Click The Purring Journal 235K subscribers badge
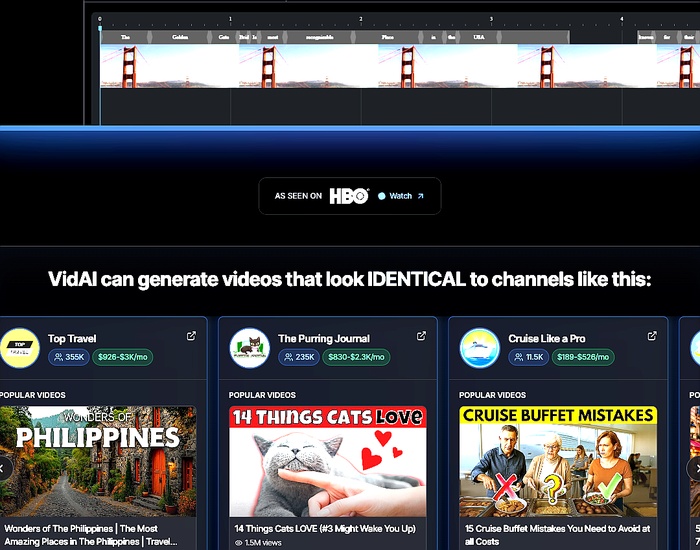The image size is (700, 550). coord(299,357)
